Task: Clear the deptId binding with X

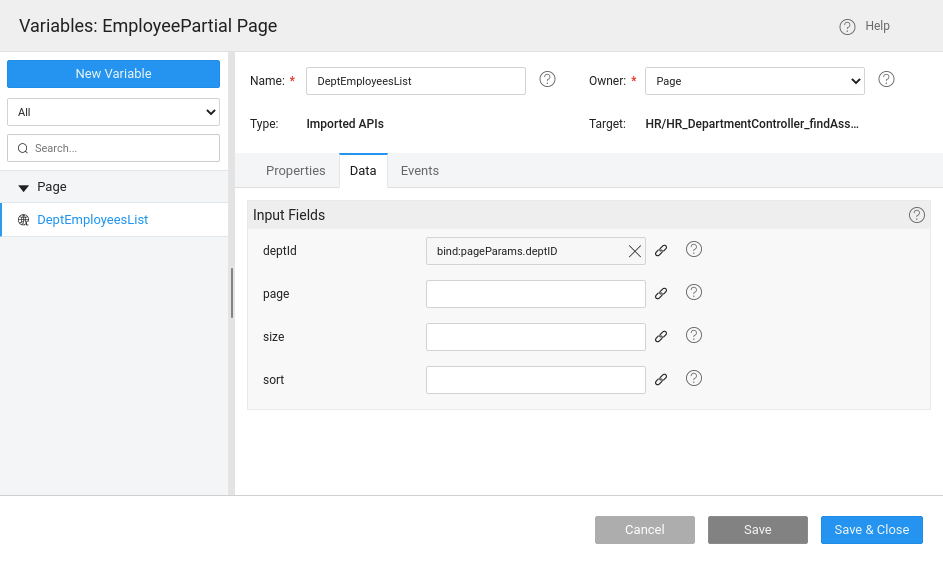Action: coord(634,251)
